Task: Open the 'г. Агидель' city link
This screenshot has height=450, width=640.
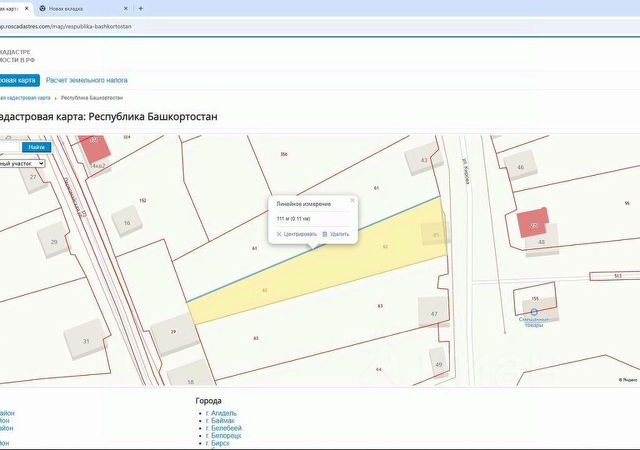Action: click(221, 413)
